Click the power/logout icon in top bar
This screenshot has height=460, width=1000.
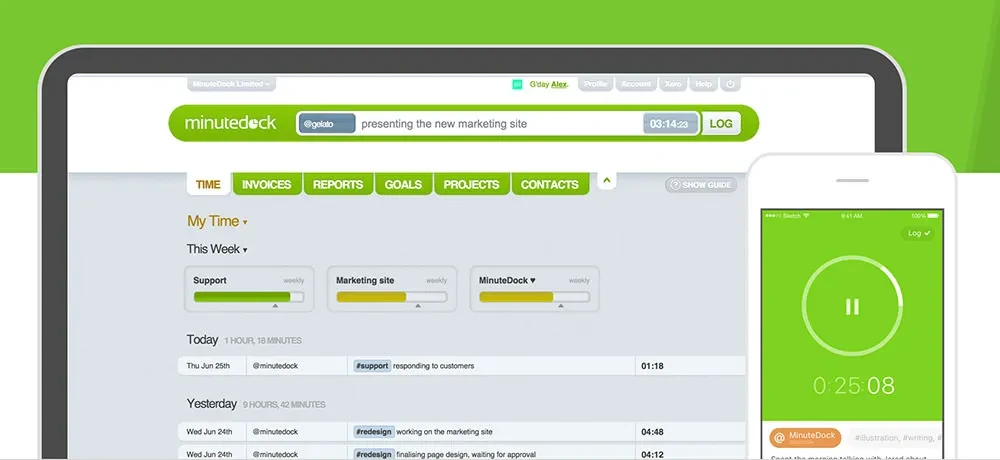pyautogui.click(x=730, y=84)
